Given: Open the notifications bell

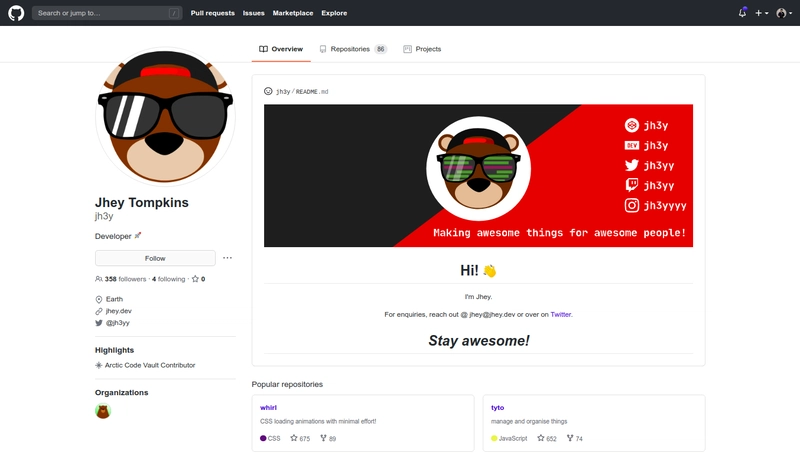Looking at the screenshot, I should point(742,13).
